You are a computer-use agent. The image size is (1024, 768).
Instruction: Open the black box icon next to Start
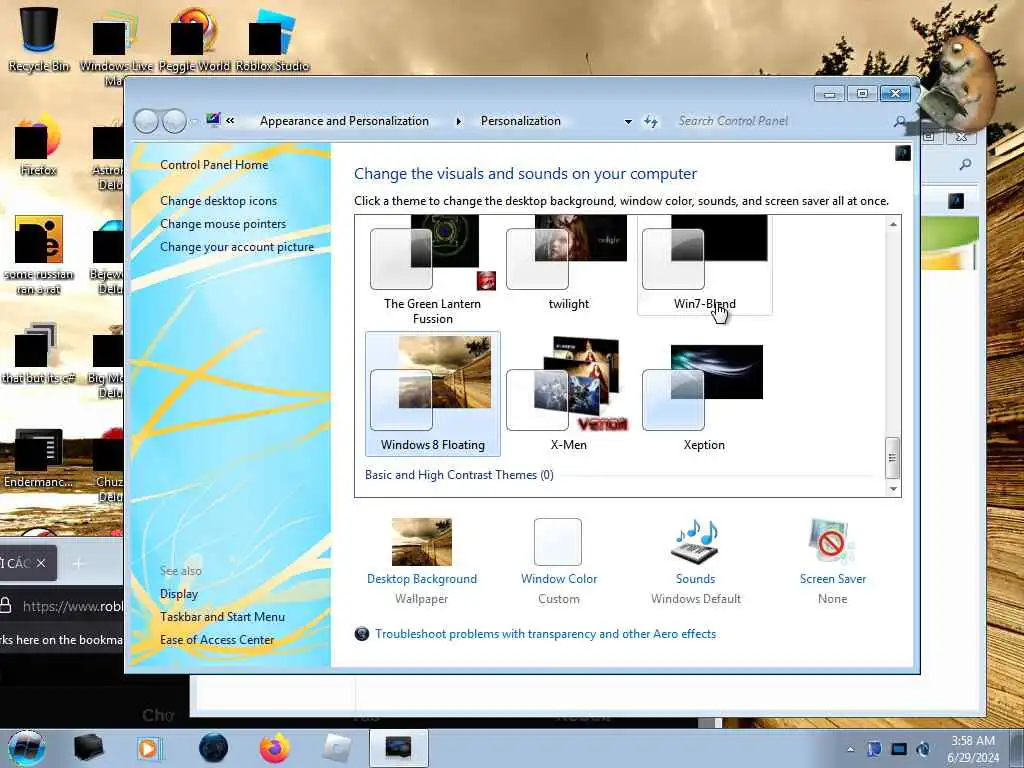click(88, 748)
